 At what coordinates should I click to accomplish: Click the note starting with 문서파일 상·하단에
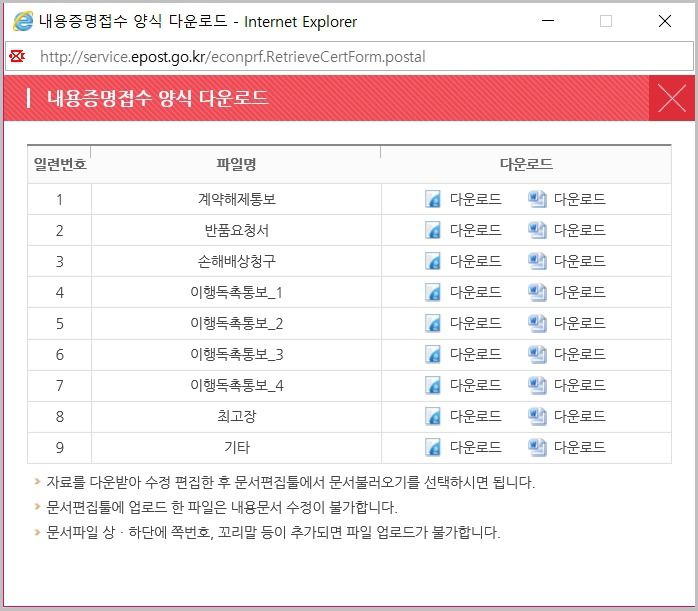click(x=273, y=532)
